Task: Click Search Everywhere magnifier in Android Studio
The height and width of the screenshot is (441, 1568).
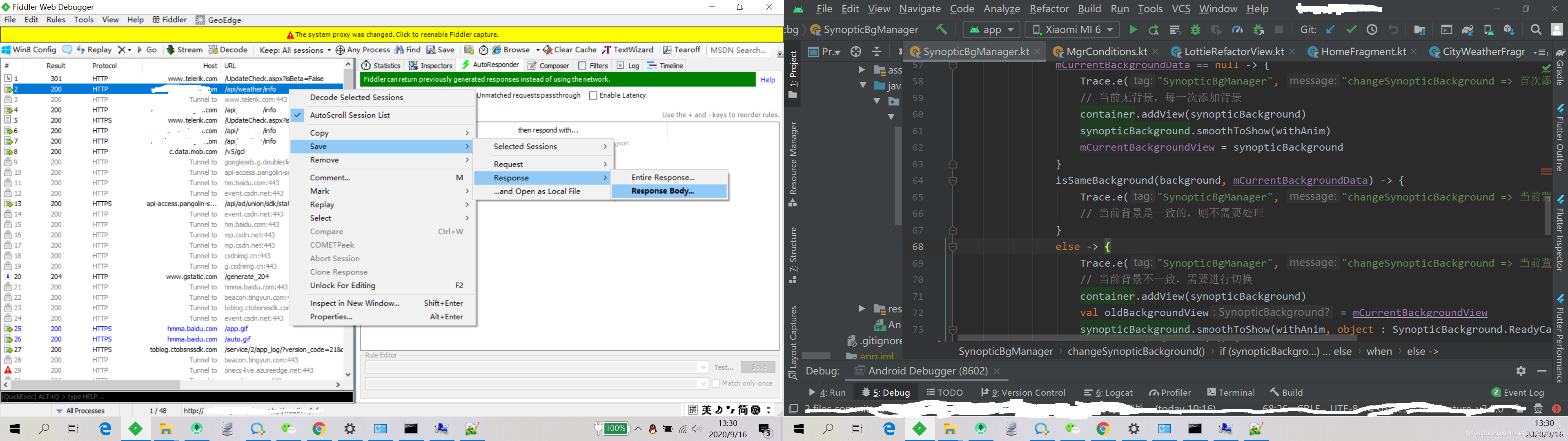Action: (1536, 30)
